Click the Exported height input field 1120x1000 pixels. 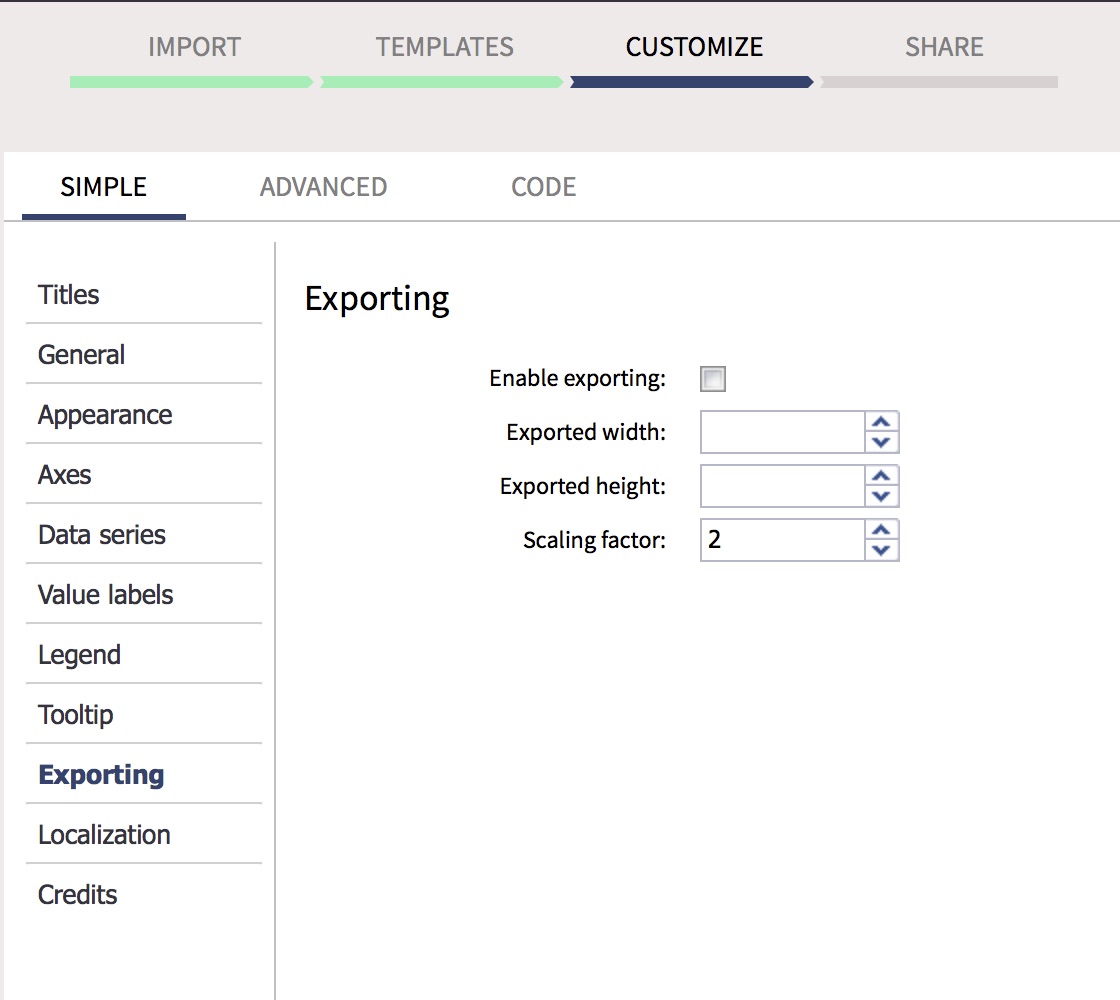(x=782, y=486)
